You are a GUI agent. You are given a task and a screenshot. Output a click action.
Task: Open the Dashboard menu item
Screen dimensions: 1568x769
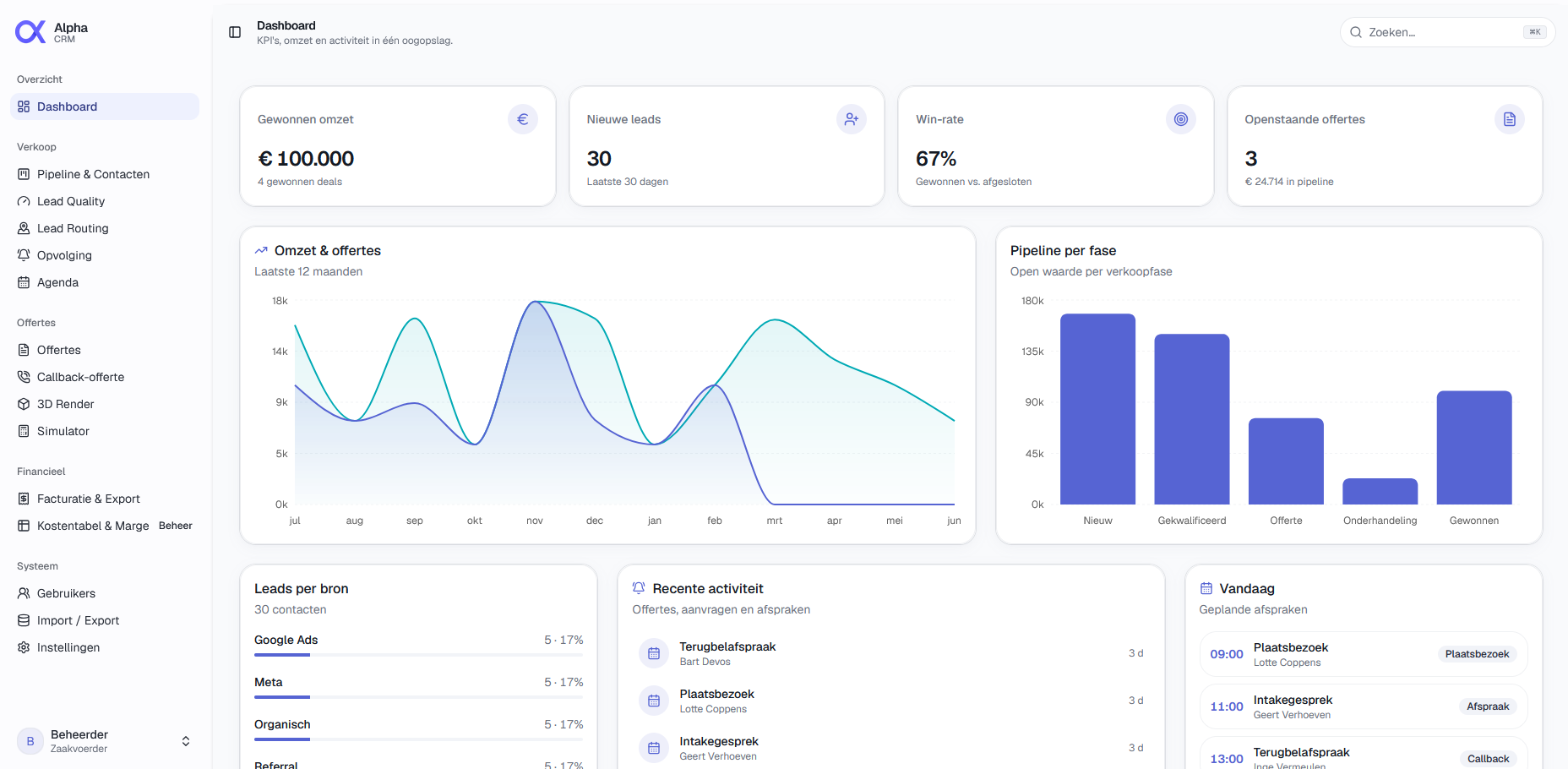[105, 106]
